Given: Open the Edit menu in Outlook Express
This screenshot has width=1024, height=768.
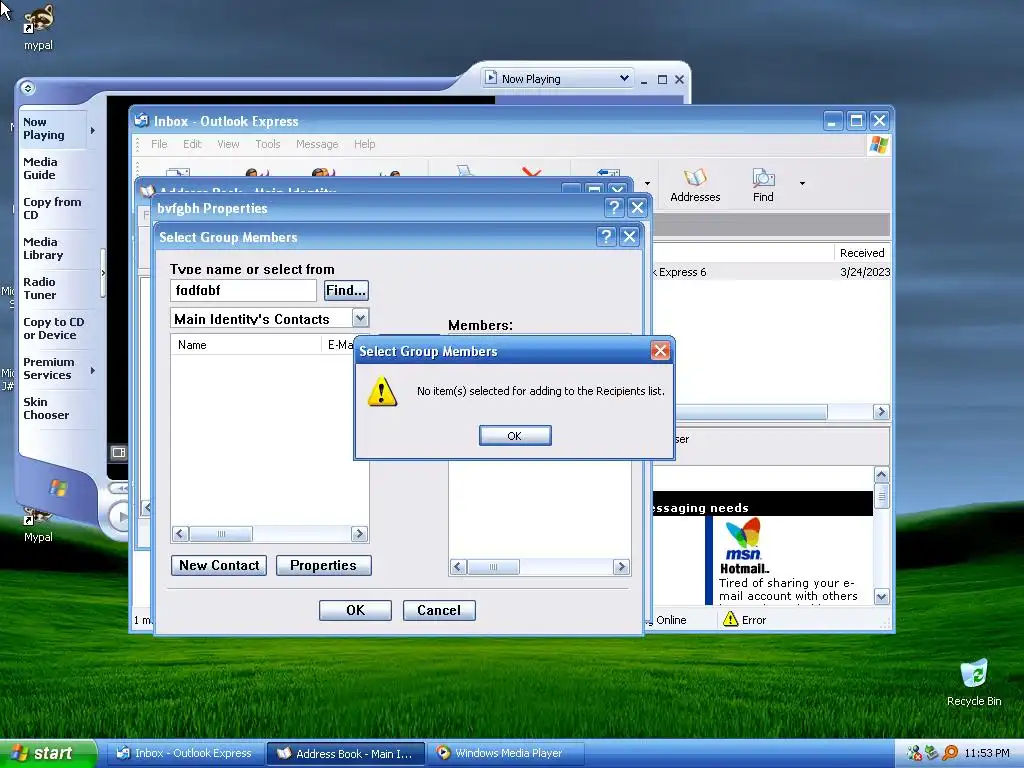Looking at the screenshot, I should coord(192,144).
